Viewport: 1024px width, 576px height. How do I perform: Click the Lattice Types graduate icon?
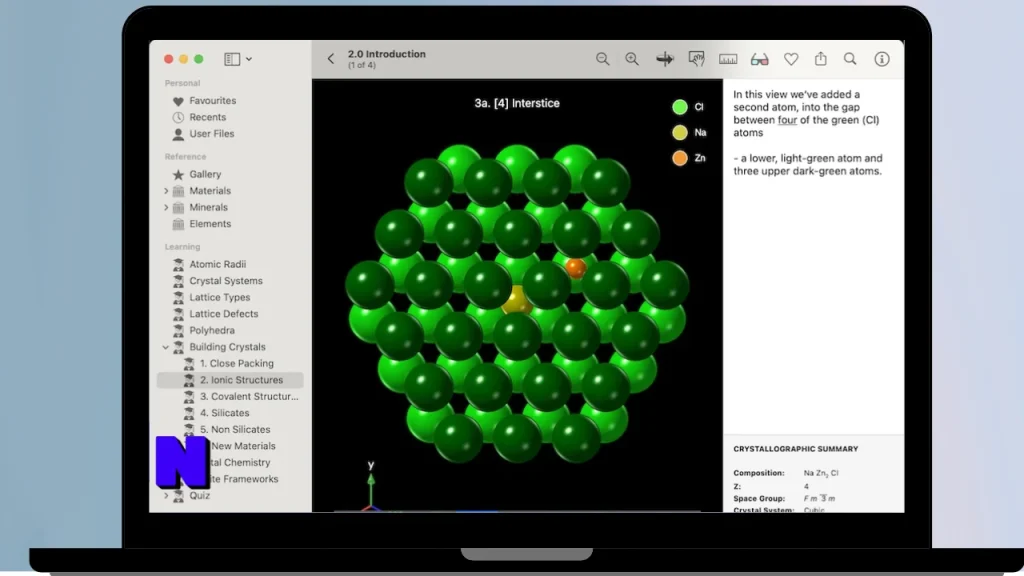click(178, 297)
